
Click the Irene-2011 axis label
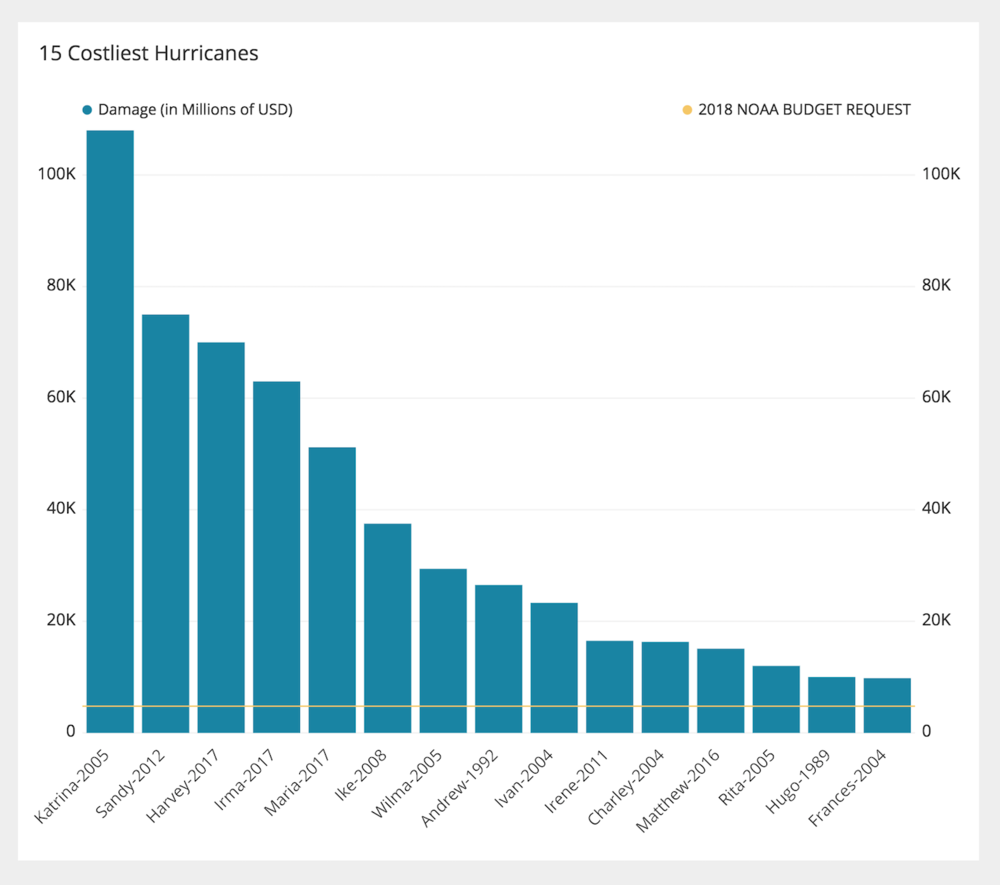(576, 781)
